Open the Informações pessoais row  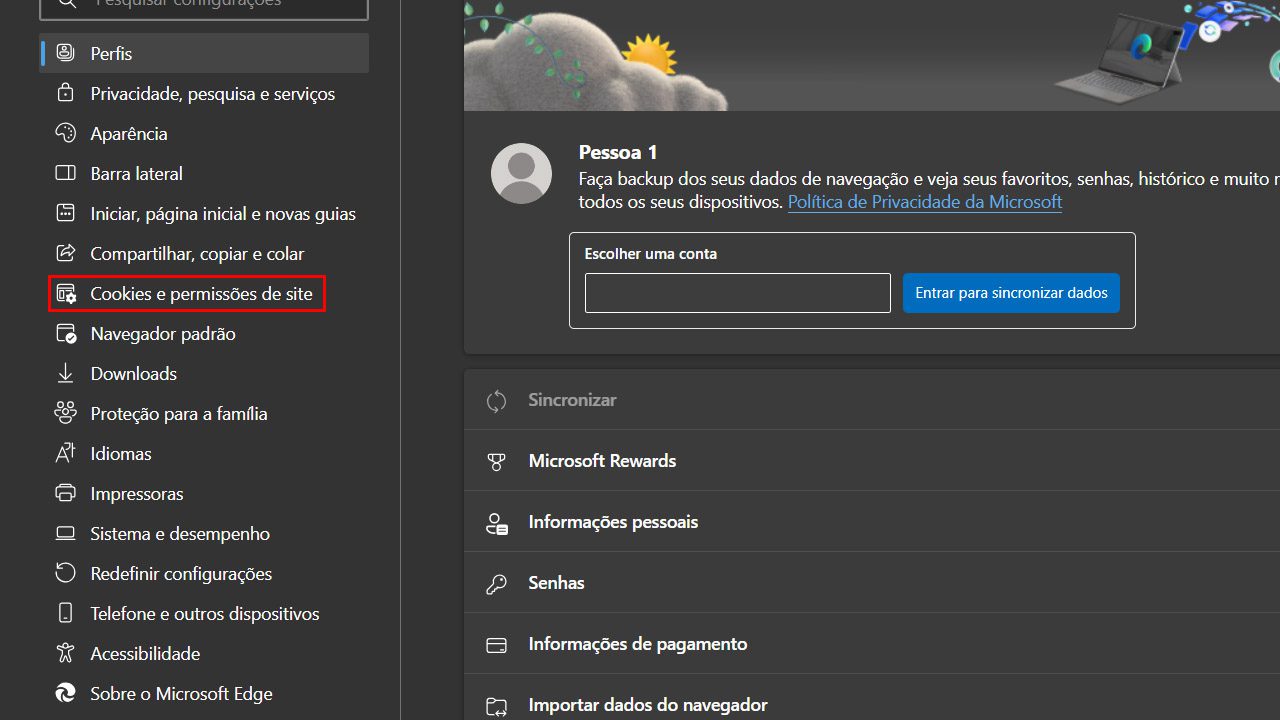tap(872, 522)
